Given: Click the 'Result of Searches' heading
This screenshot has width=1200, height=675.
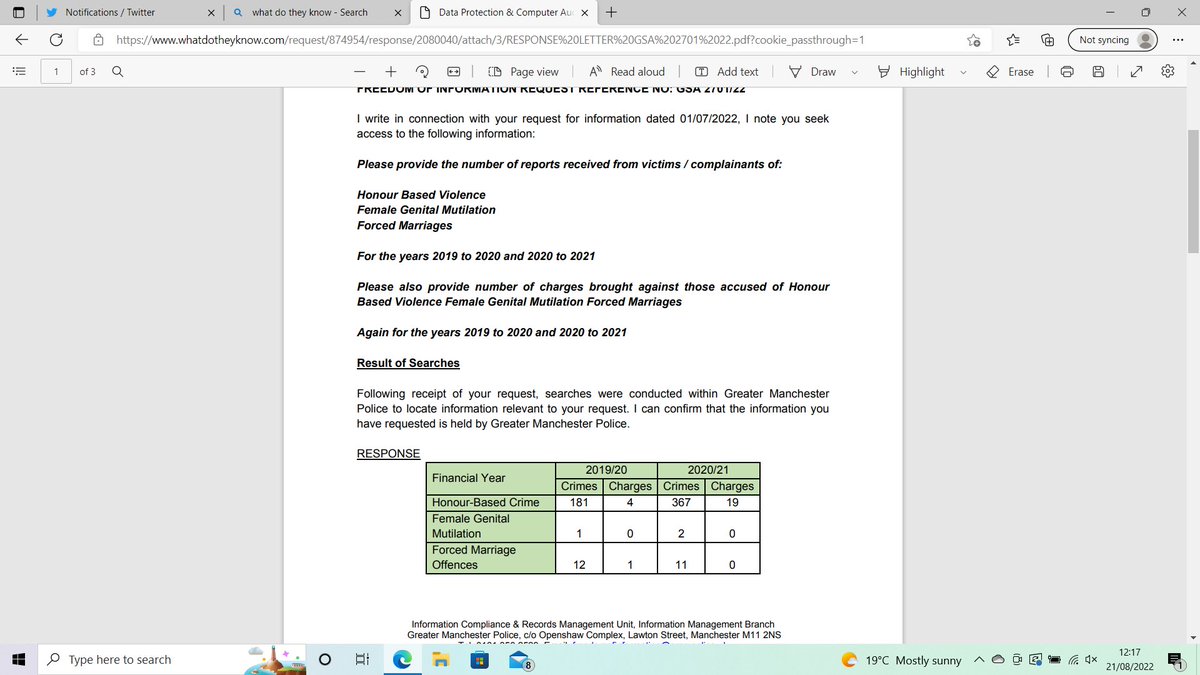Looking at the screenshot, I should (408, 363).
